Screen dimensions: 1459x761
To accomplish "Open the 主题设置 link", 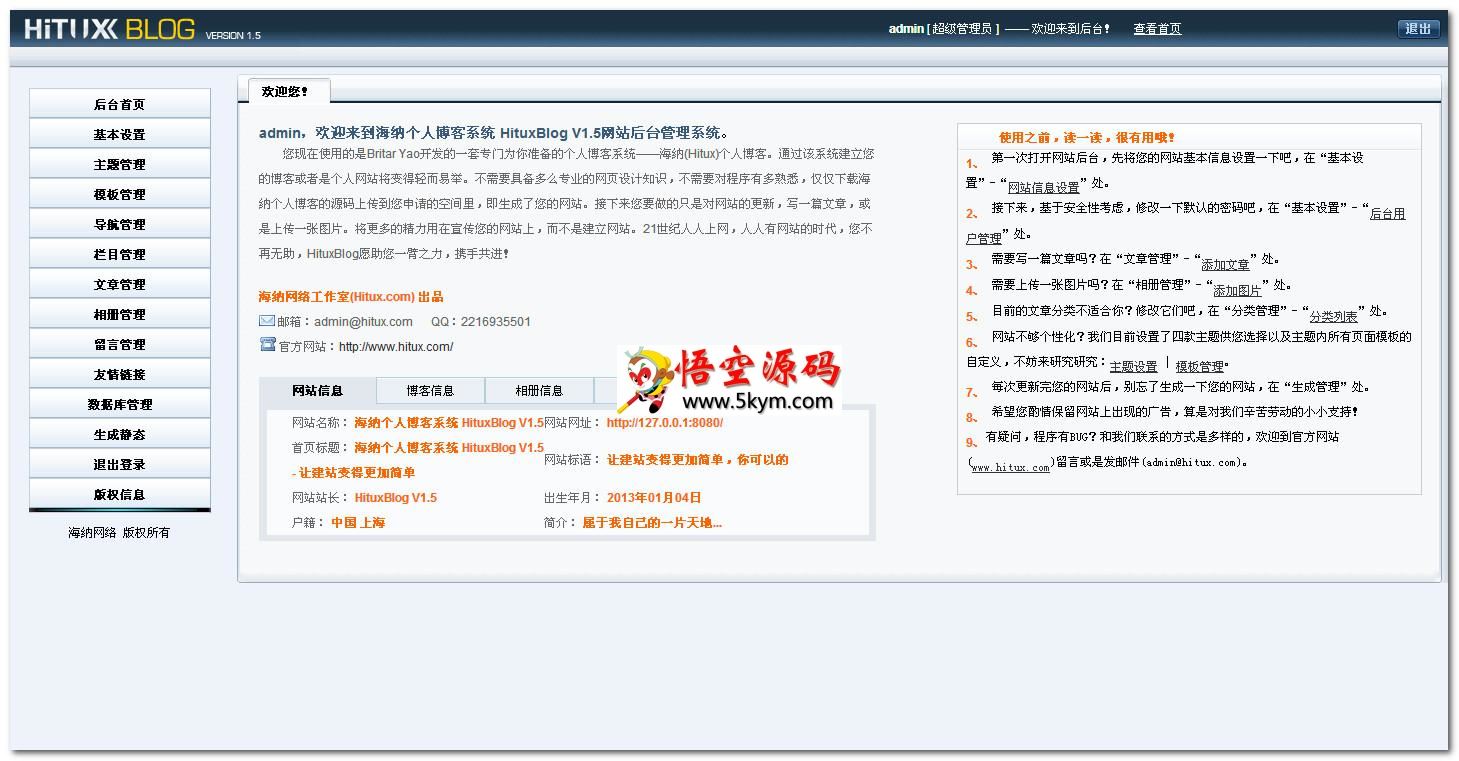I will (x=1133, y=367).
